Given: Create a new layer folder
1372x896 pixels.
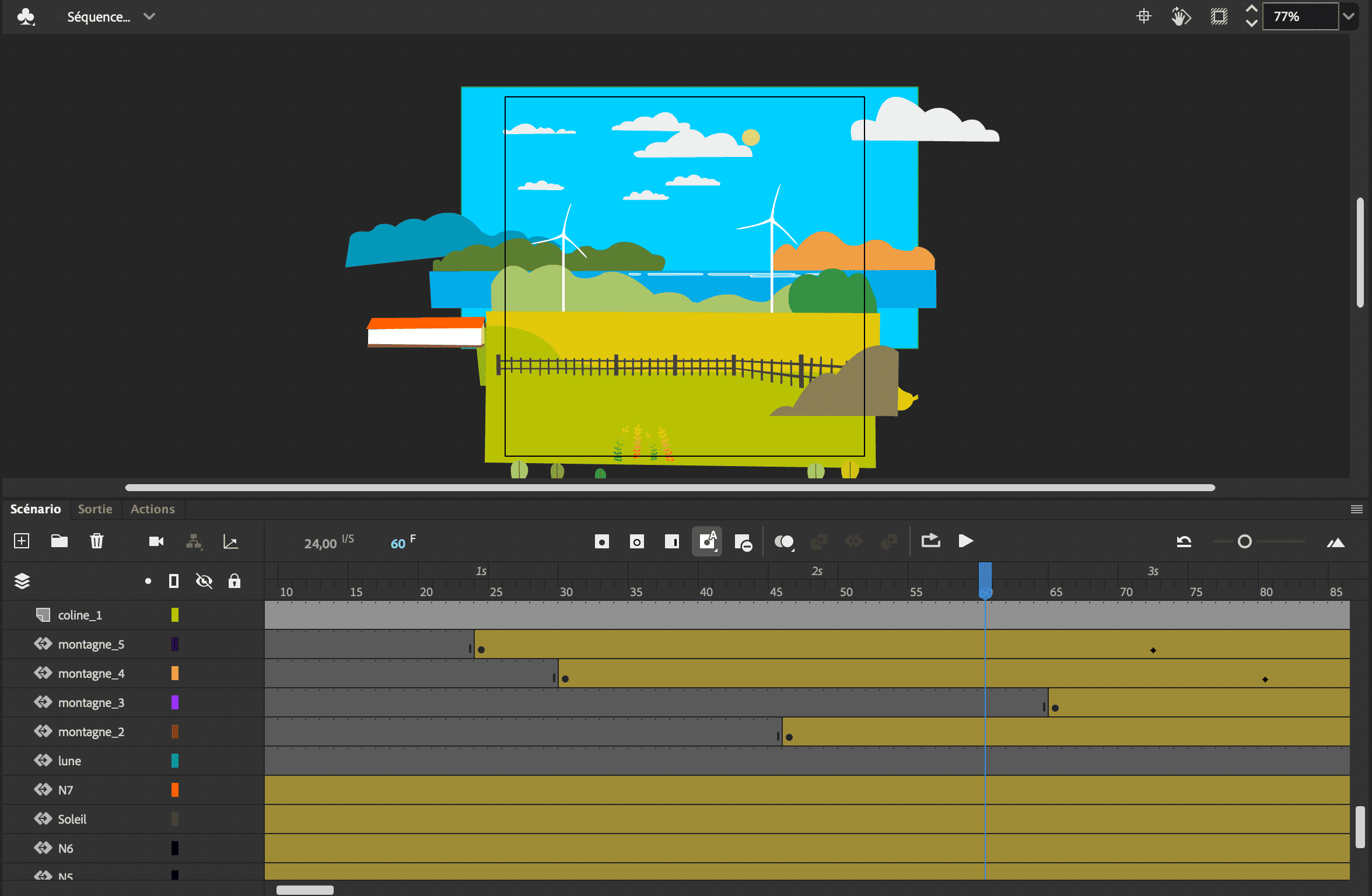Looking at the screenshot, I should point(59,541).
